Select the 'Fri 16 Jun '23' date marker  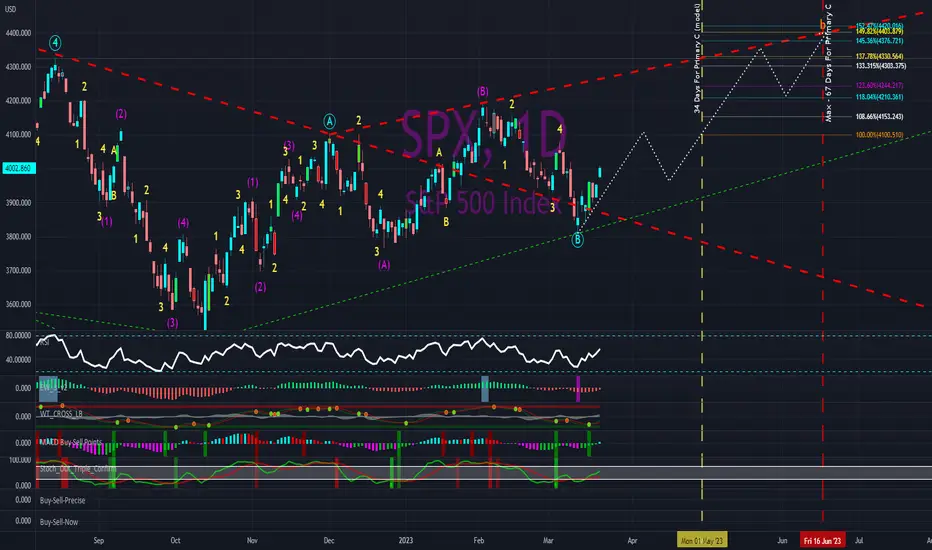823,540
